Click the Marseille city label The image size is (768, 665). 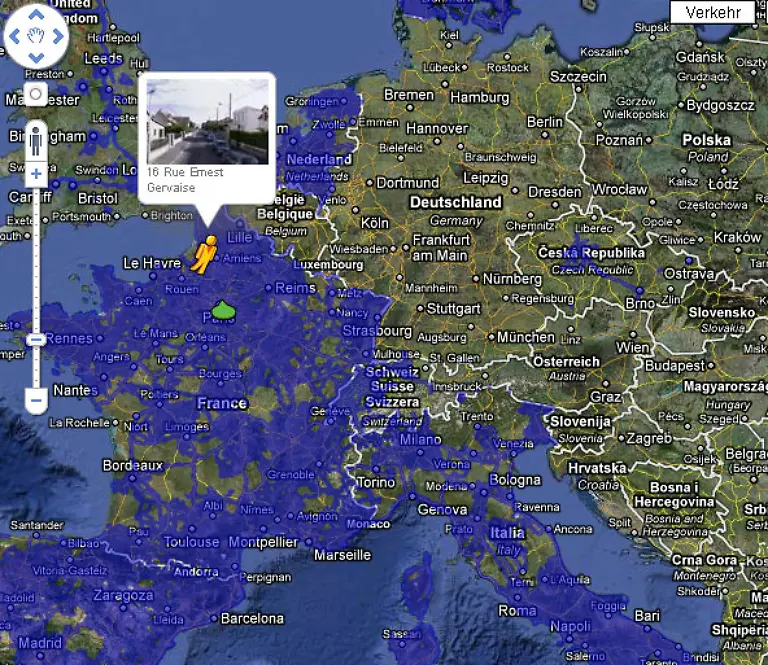tap(341, 554)
